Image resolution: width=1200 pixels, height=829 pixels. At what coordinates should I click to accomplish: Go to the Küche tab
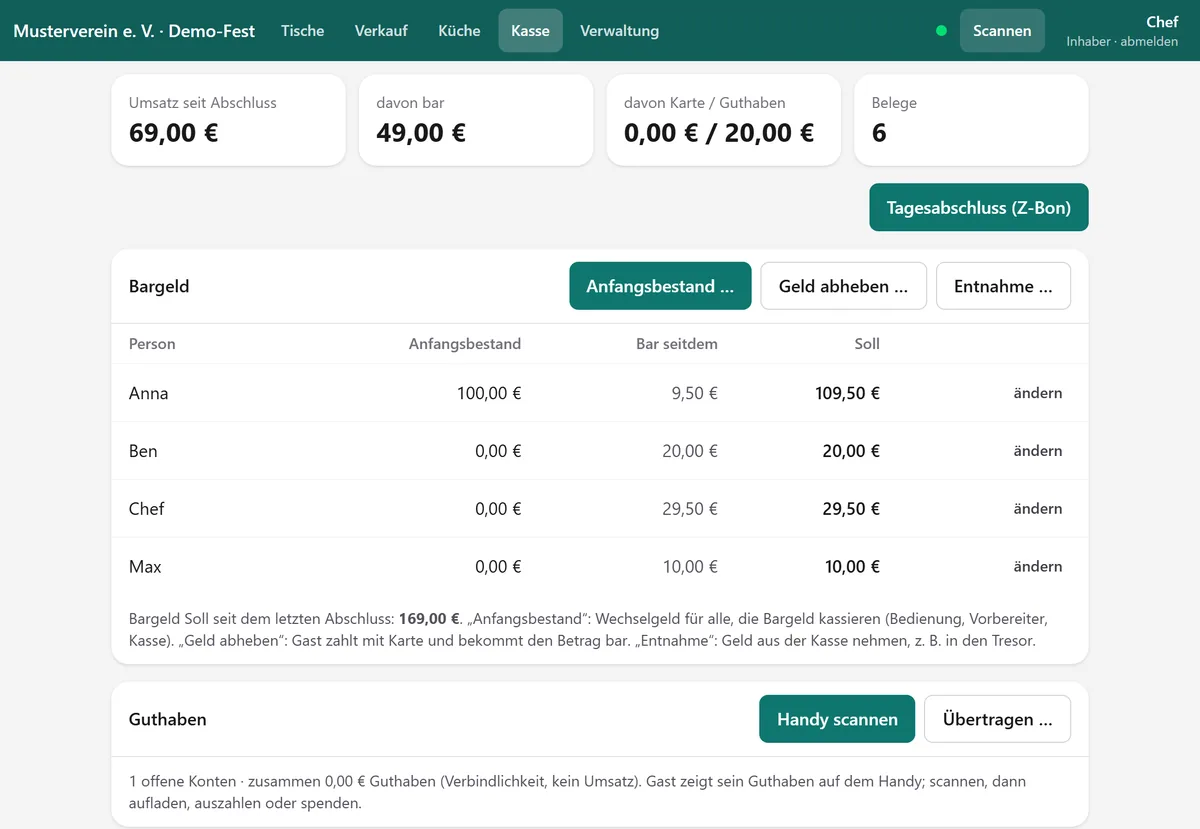459,30
